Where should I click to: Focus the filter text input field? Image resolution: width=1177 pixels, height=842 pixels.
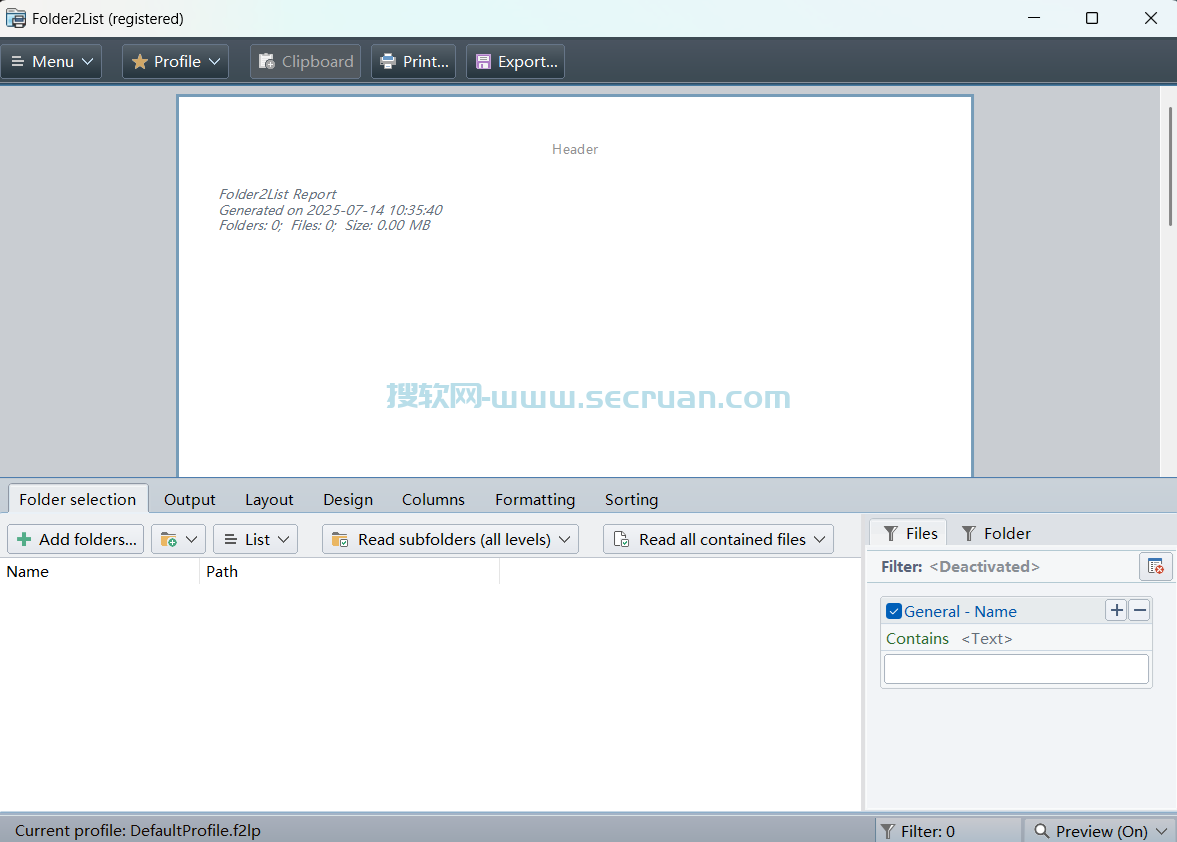(x=1016, y=669)
